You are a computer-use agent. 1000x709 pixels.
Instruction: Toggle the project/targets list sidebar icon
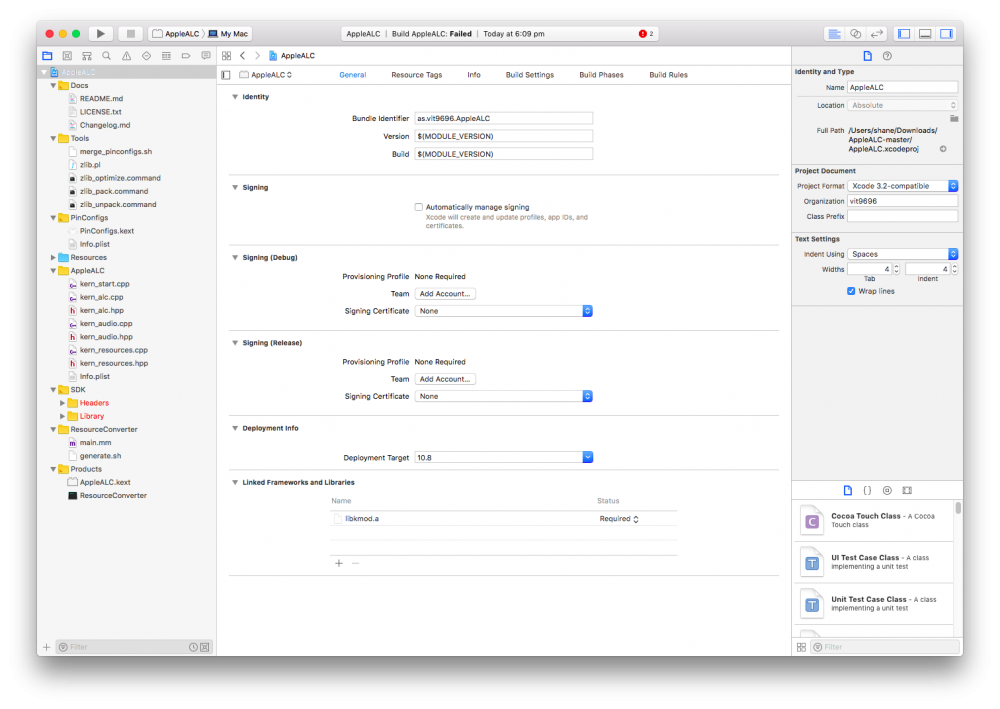click(226, 75)
